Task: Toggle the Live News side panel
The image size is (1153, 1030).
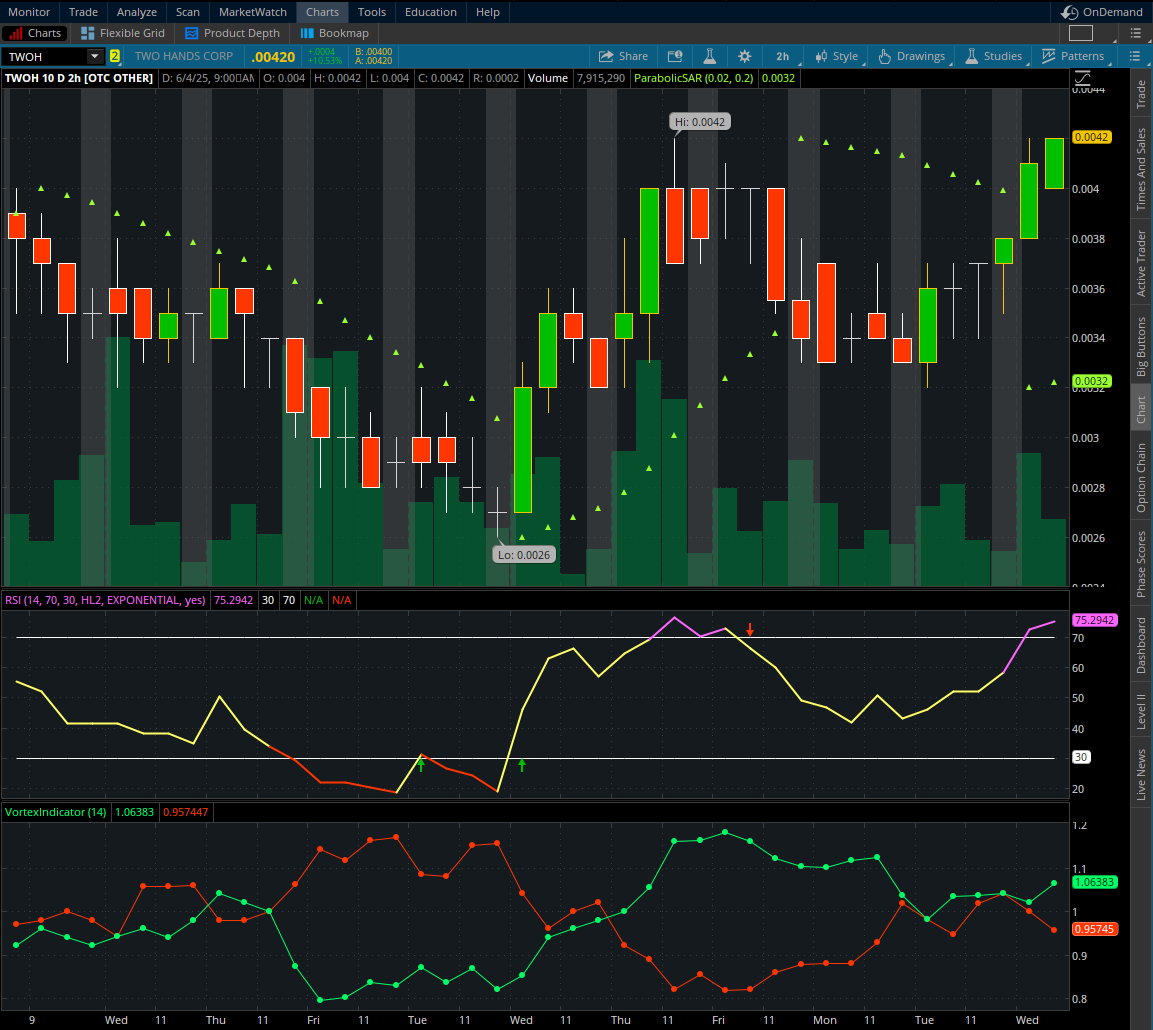Action: 1141,774
